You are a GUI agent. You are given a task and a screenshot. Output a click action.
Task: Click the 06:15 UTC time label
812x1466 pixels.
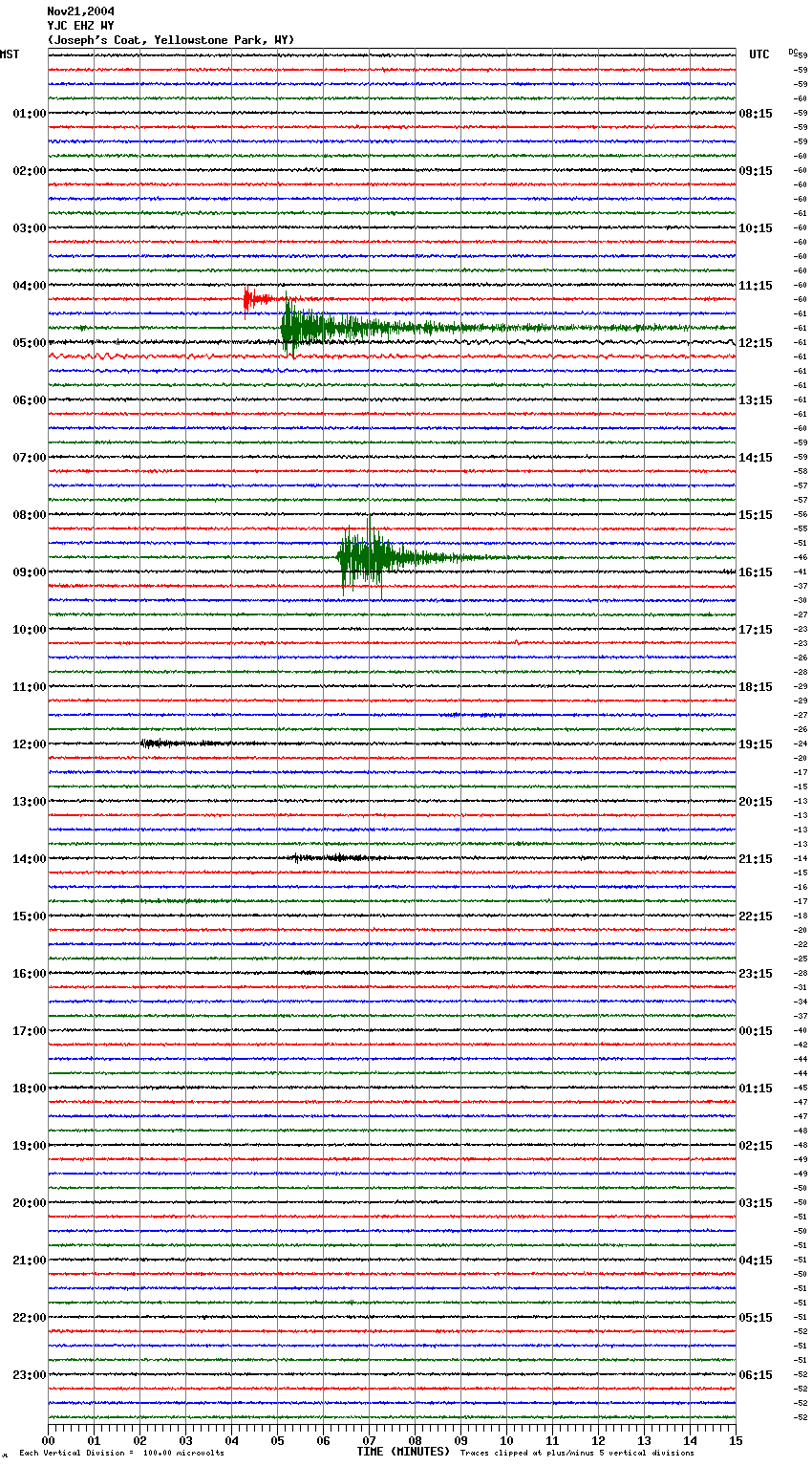tap(756, 1375)
